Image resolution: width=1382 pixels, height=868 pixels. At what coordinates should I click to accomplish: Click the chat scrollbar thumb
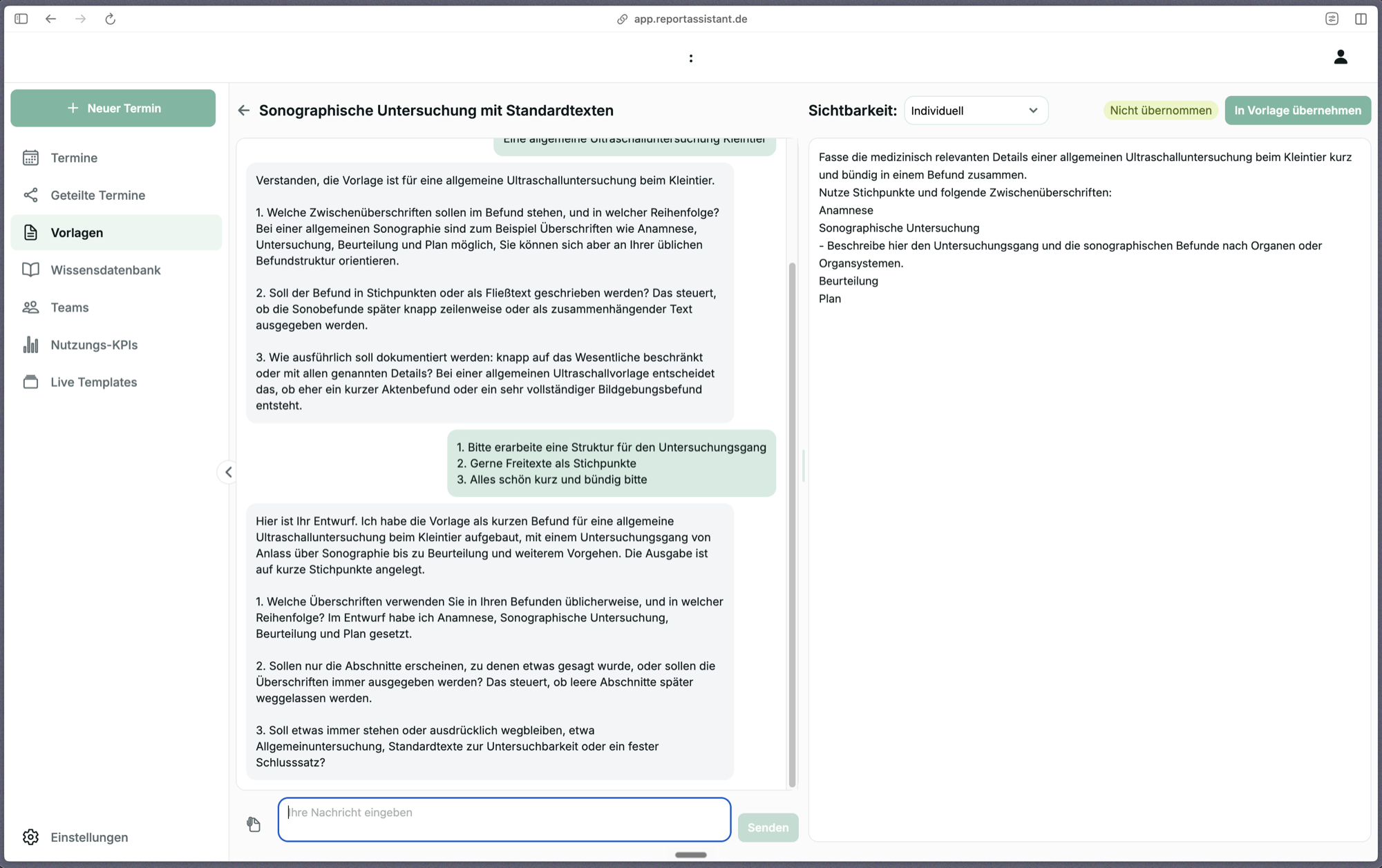click(792, 525)
